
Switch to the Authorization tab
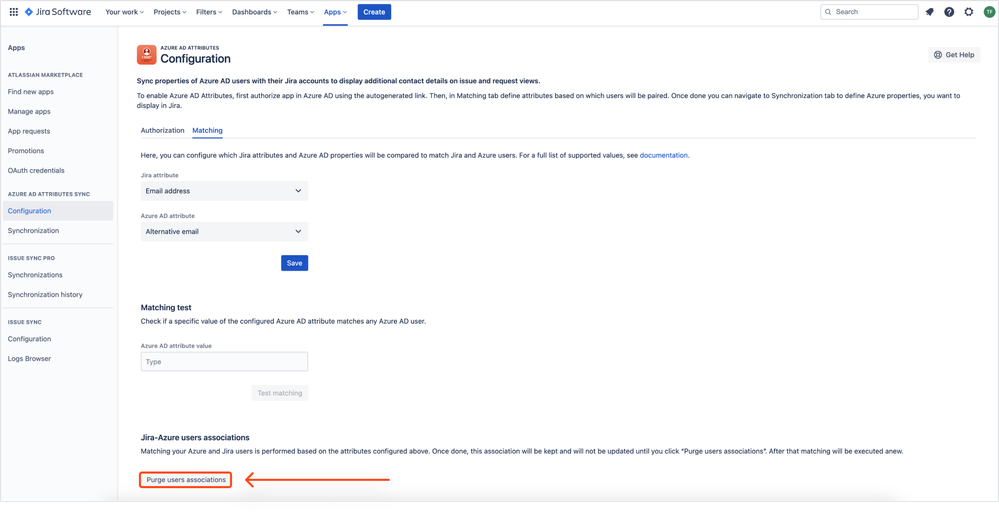(x=162, y=131)
